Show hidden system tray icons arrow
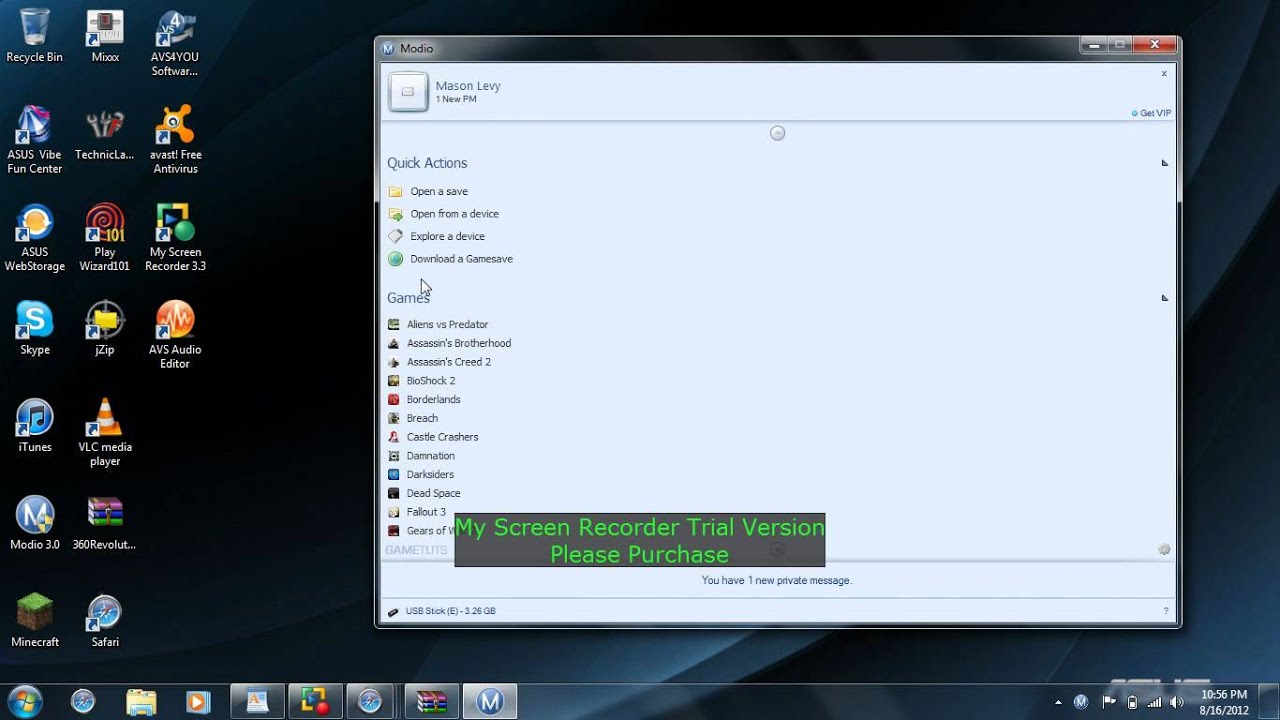1280x720 pixels. pos(1058,702)
